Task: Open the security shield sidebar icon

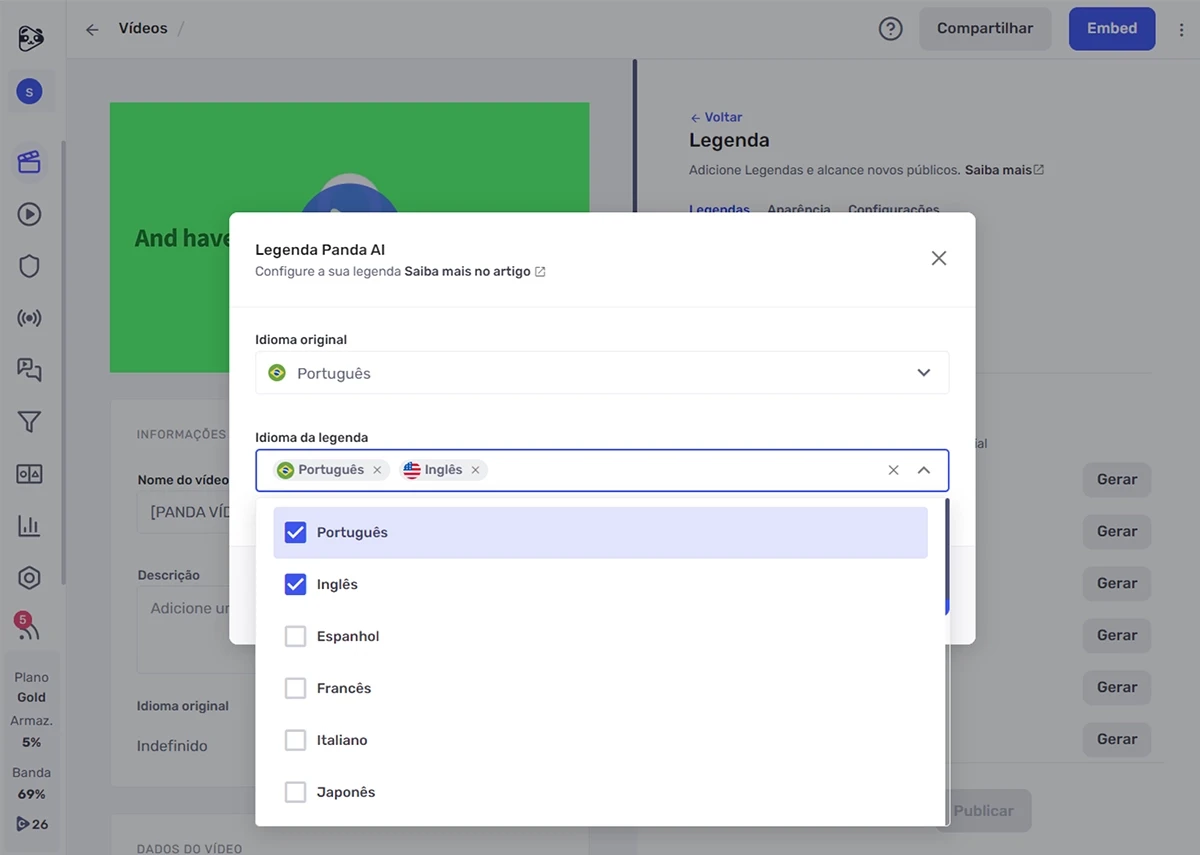Action: tap(29, 266)
